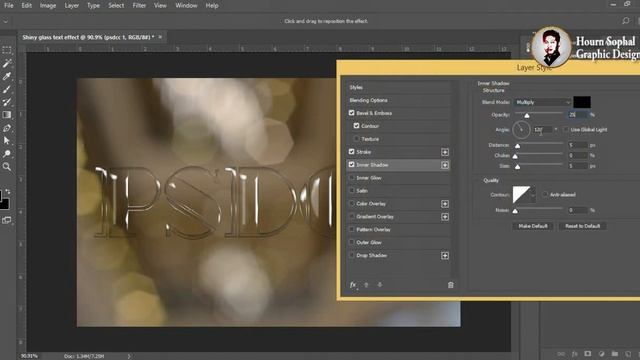The height and width of the screenshot is (360, 640).
Task: Uncheck the Inner Shadow checkbox
Action: coord(351,164)
